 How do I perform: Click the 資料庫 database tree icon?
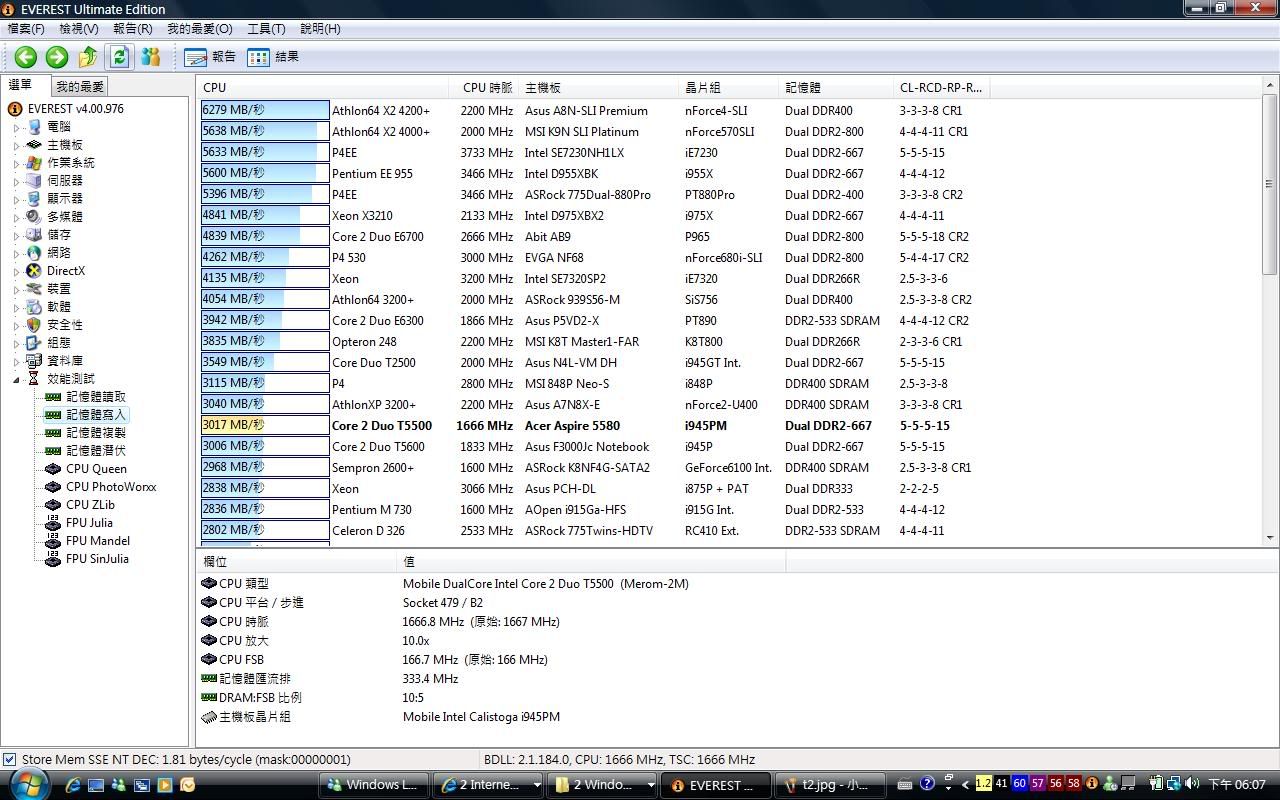[x=34, y=361]
